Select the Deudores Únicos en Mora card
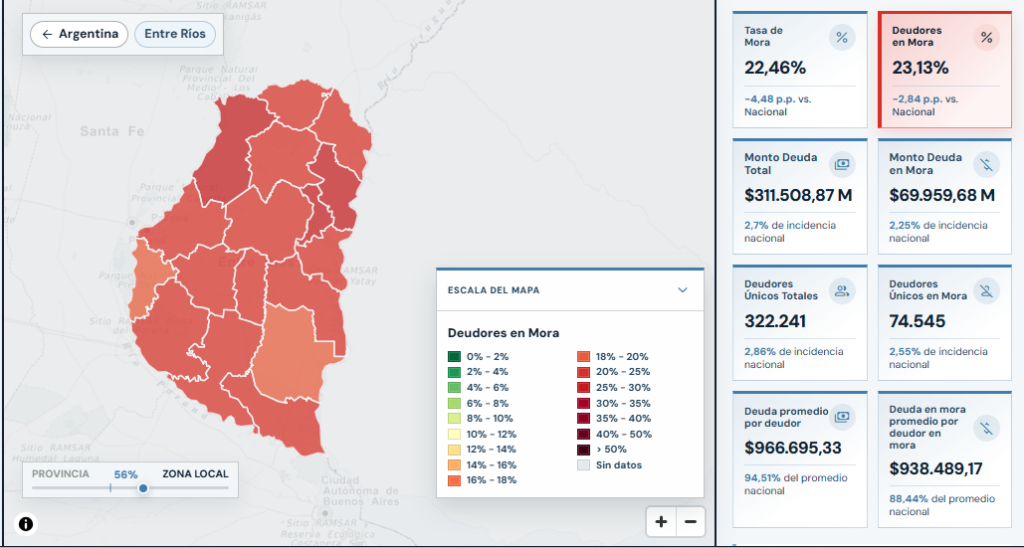This screenshot has width=1024, height=548. click(944, 323)
